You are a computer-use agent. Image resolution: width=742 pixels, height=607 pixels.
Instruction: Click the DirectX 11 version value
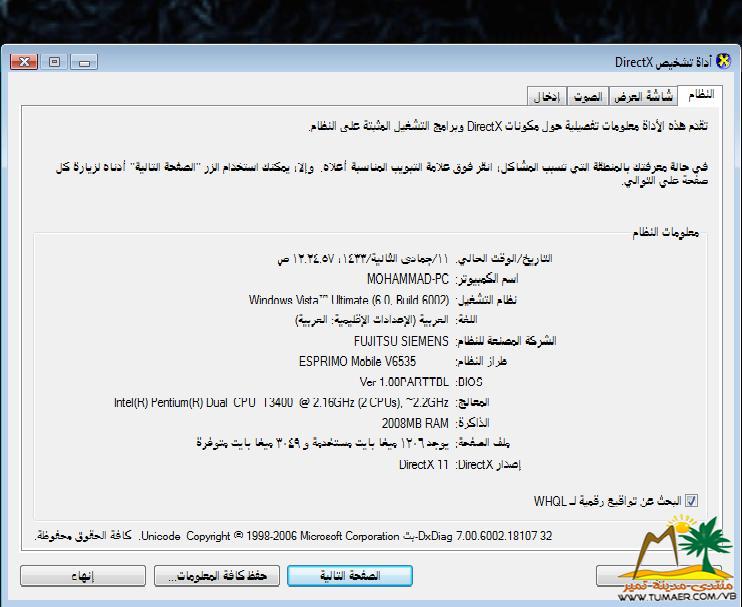pyautogui.click(x=425, y=465)
